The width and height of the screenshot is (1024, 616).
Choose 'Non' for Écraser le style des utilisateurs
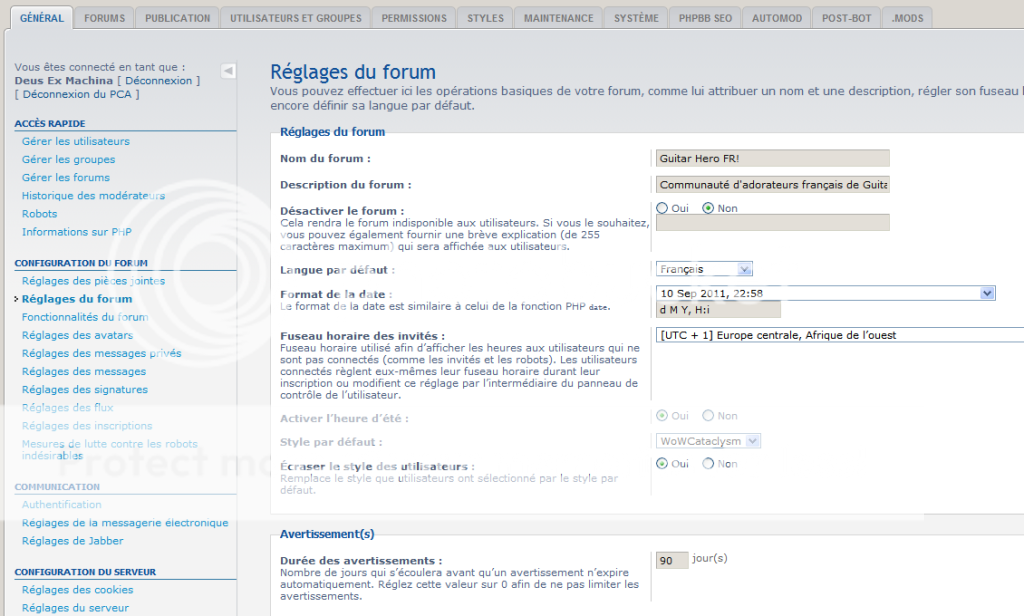[x=708, y=464]
